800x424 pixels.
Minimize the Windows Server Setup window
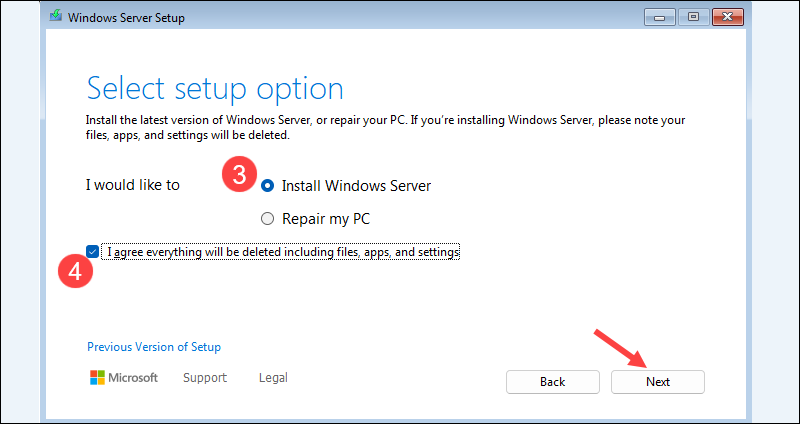(x=661, y=17)
